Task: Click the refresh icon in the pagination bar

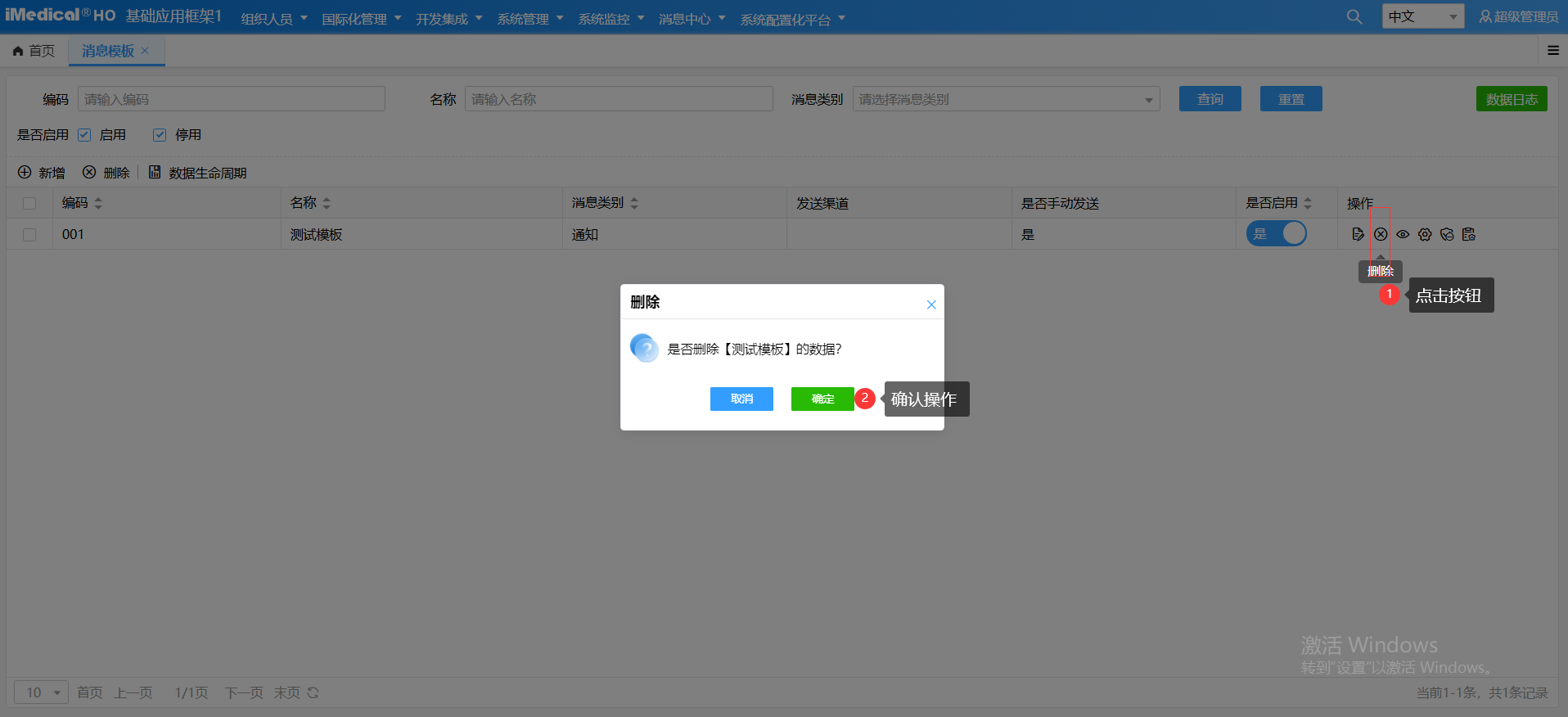Action: 313,693
